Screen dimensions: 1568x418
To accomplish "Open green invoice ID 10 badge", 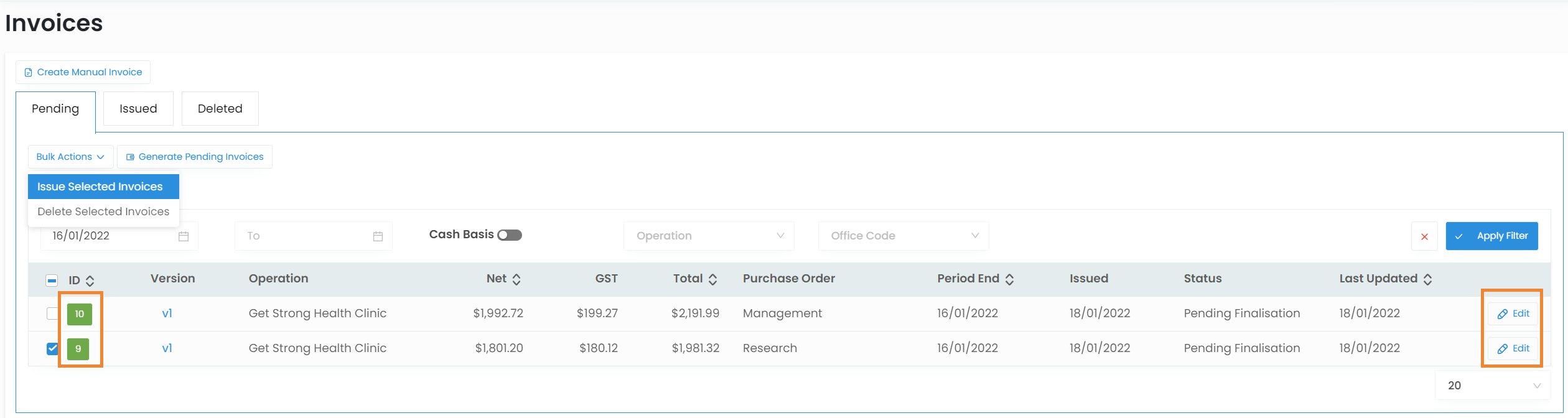I will tap(79, 314).
